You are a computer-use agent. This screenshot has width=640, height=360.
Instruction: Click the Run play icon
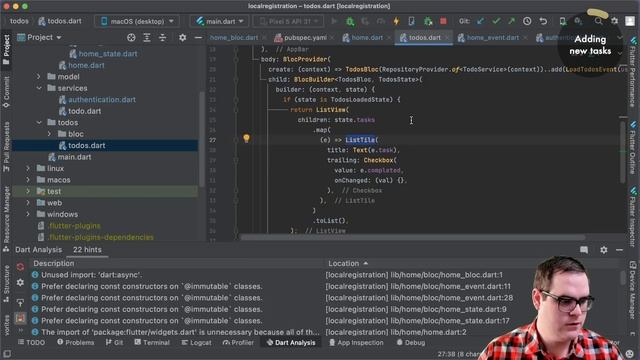coord(334,21)
